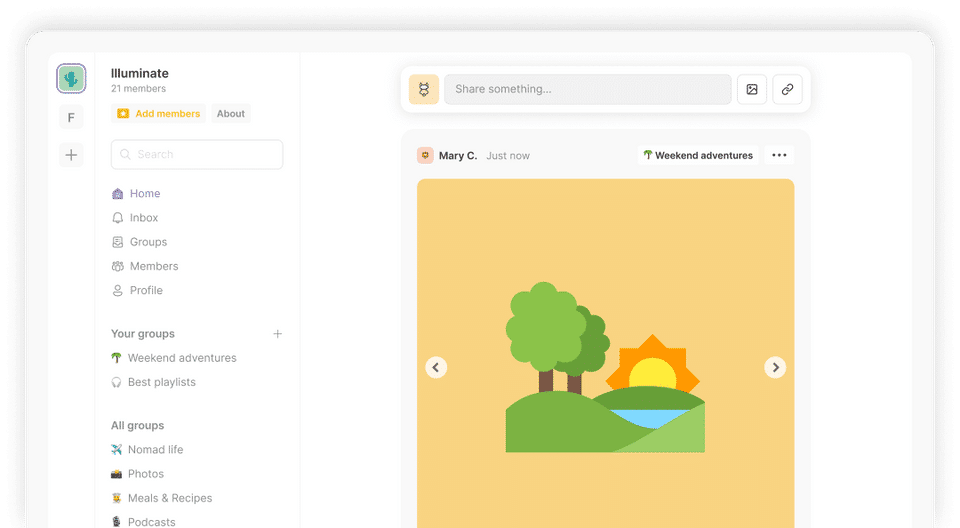This screenshot has width=960, height=528.
Task: Click the Home house icon
Action: [x=118, y=194]
